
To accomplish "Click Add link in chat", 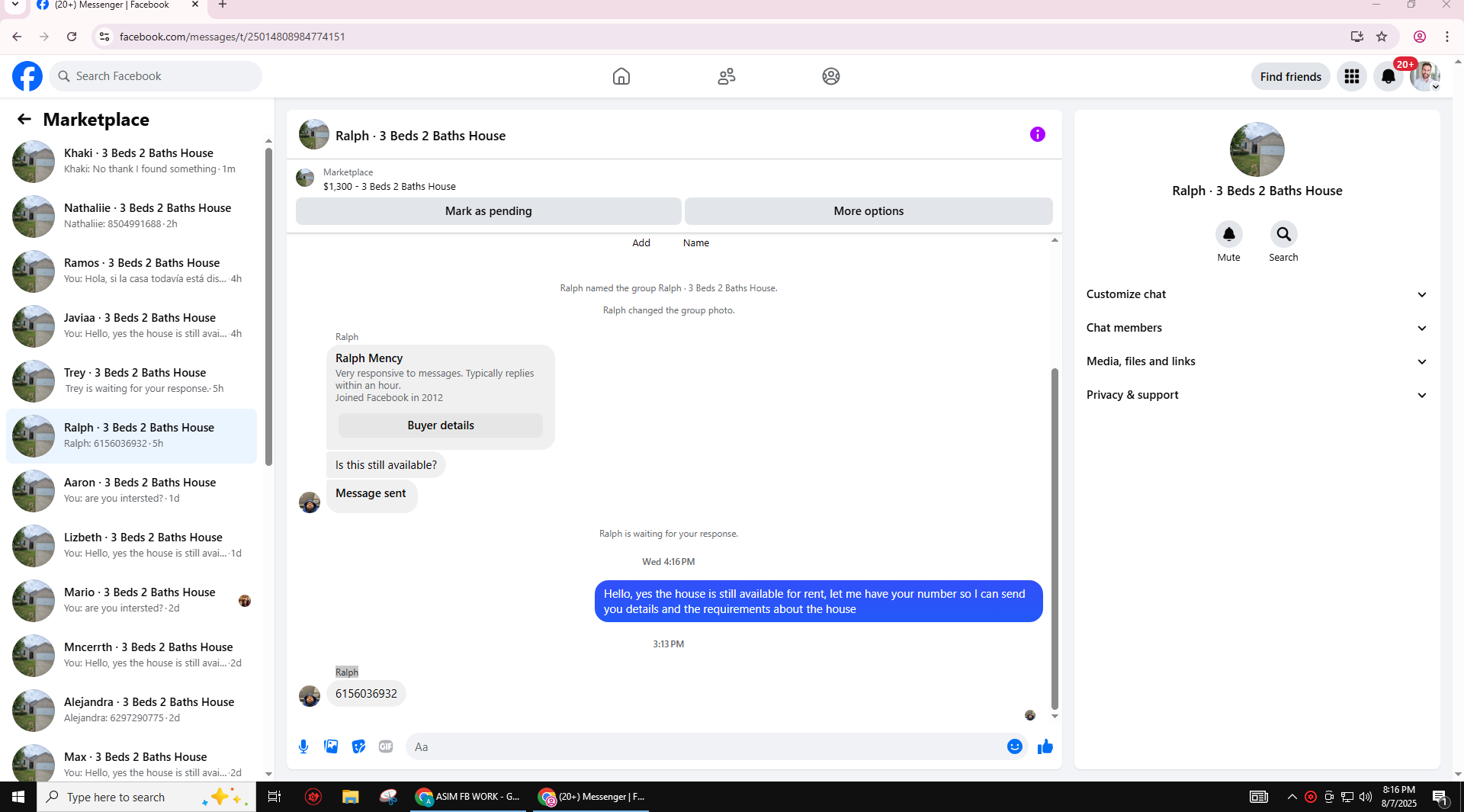I will point(641,242).
